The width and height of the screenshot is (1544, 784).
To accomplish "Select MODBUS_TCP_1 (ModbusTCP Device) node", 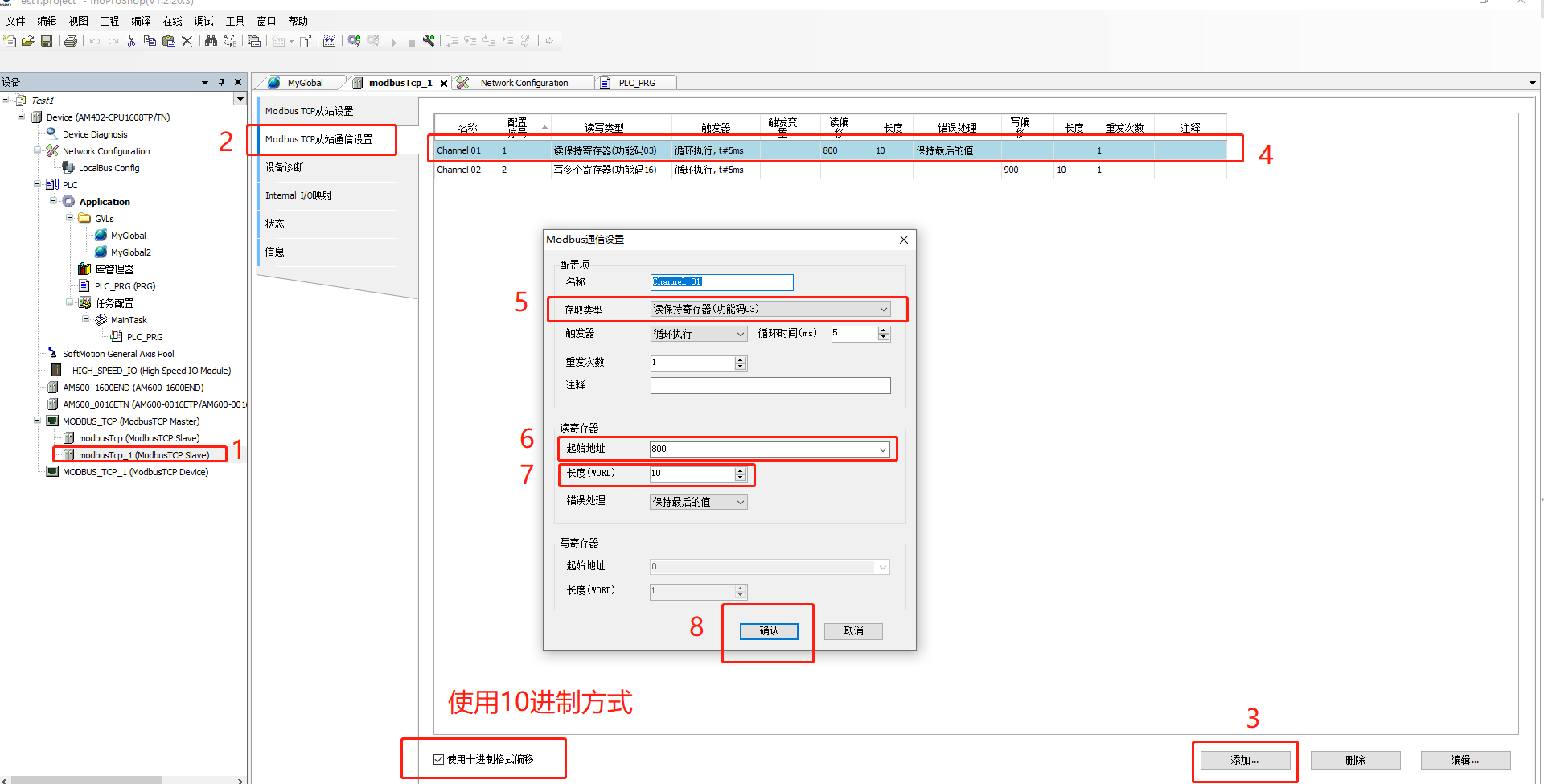I will tap(135, 472).
